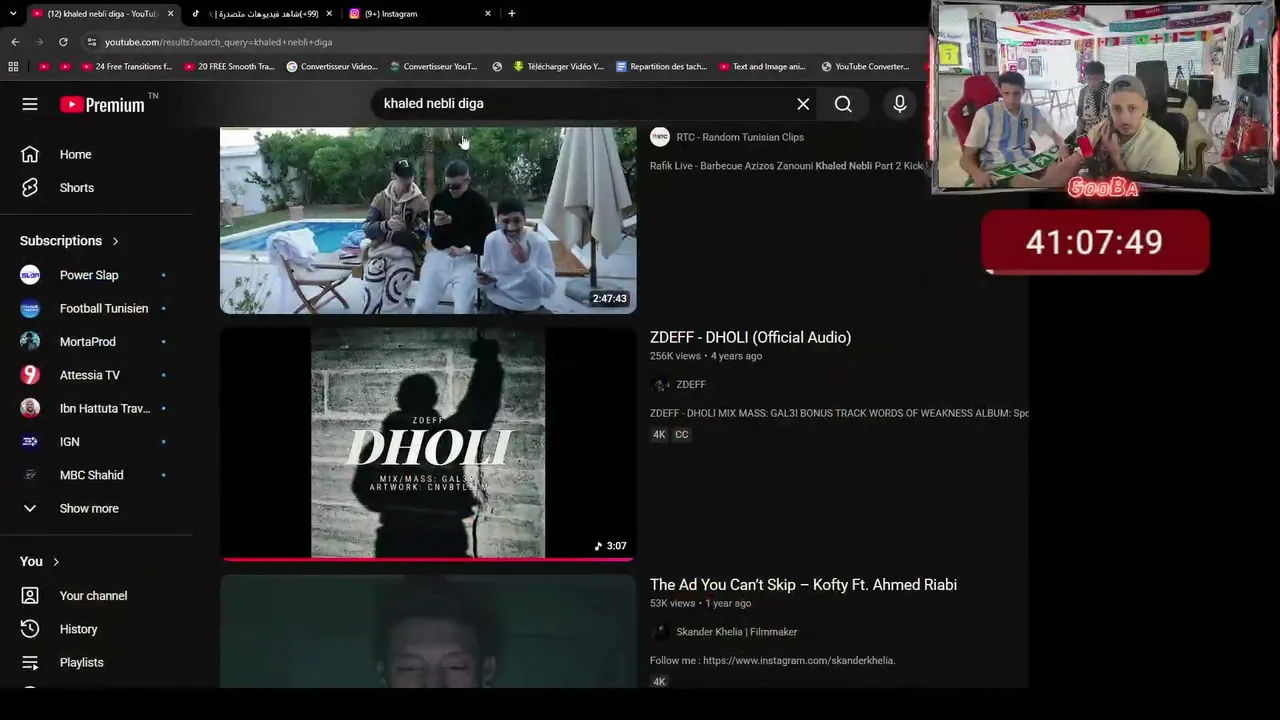
Task: Switch to the Instagram browser tab
Action: [x=420, y=14]
